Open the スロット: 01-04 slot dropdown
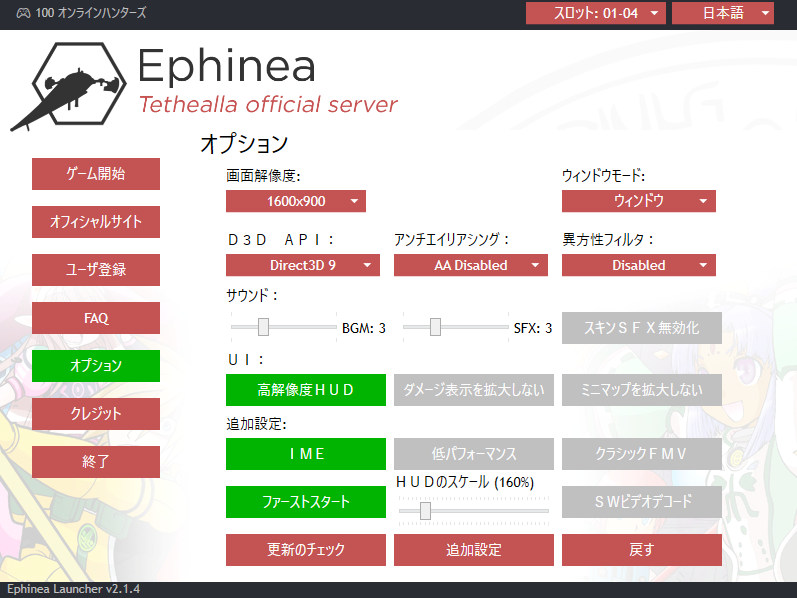Image resolution: width=797 pixels, height=598 pixels. point(596,13)
